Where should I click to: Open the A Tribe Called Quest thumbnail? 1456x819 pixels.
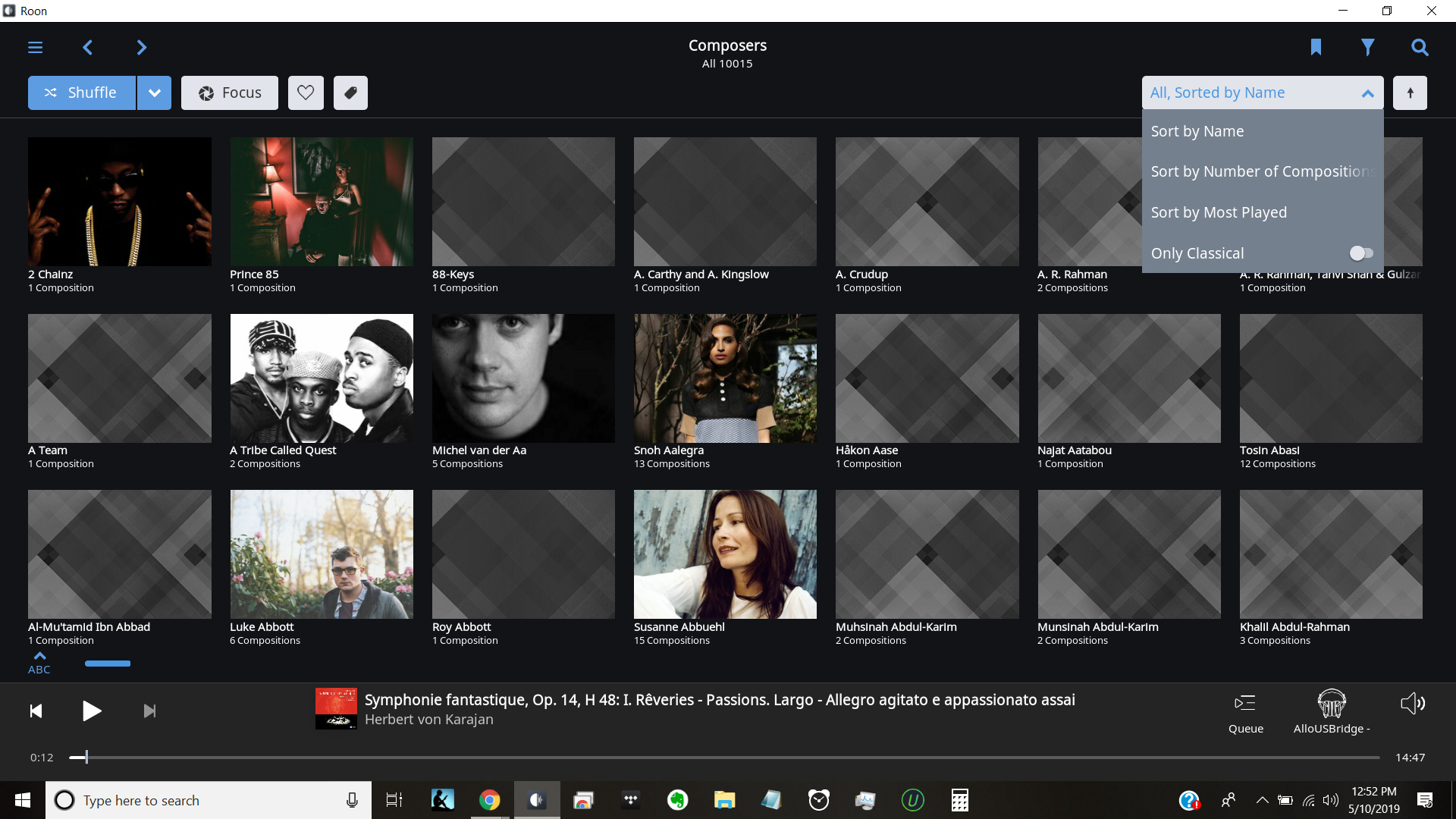322,378
